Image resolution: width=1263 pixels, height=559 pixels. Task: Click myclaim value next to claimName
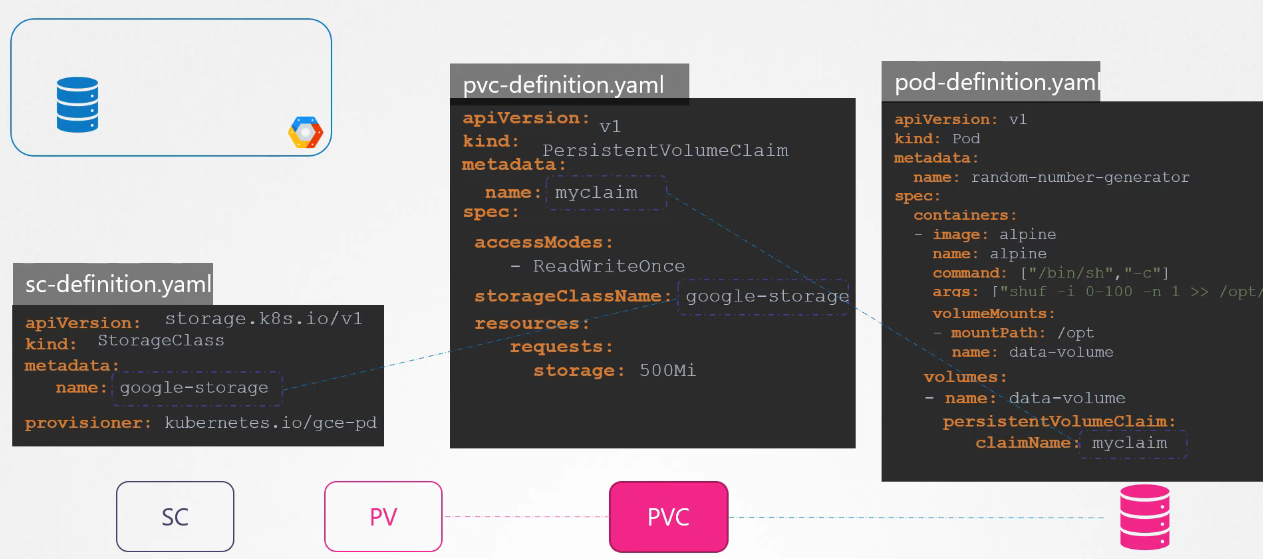(x=1130, y=443)
